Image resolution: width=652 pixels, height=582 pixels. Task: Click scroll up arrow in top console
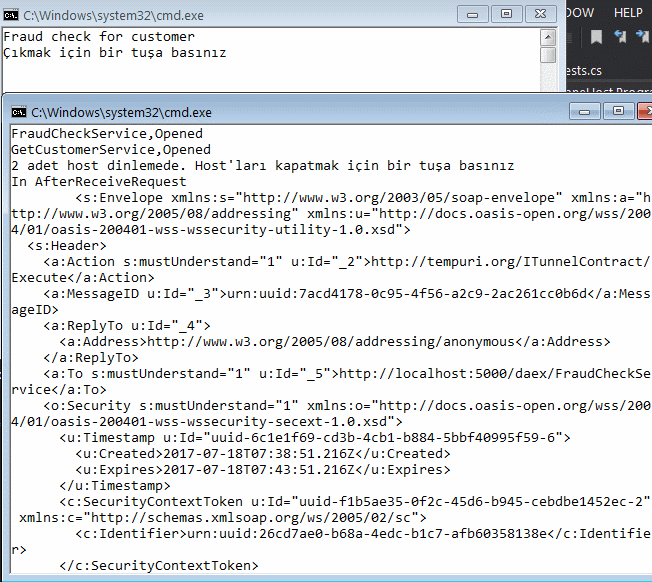click(548, 37)
